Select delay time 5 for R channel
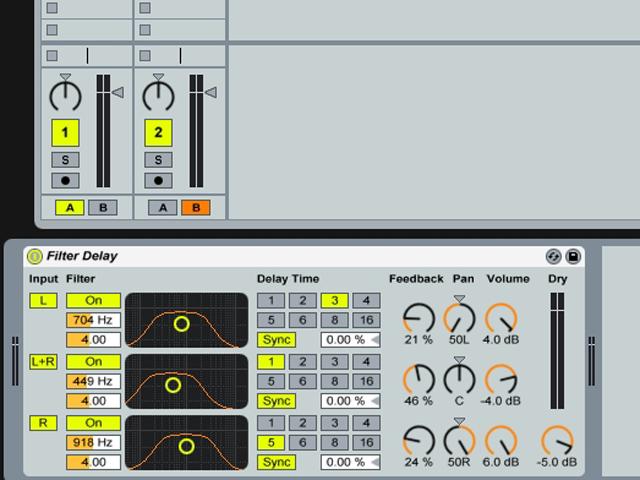The image size is (640, 480). 271,442
